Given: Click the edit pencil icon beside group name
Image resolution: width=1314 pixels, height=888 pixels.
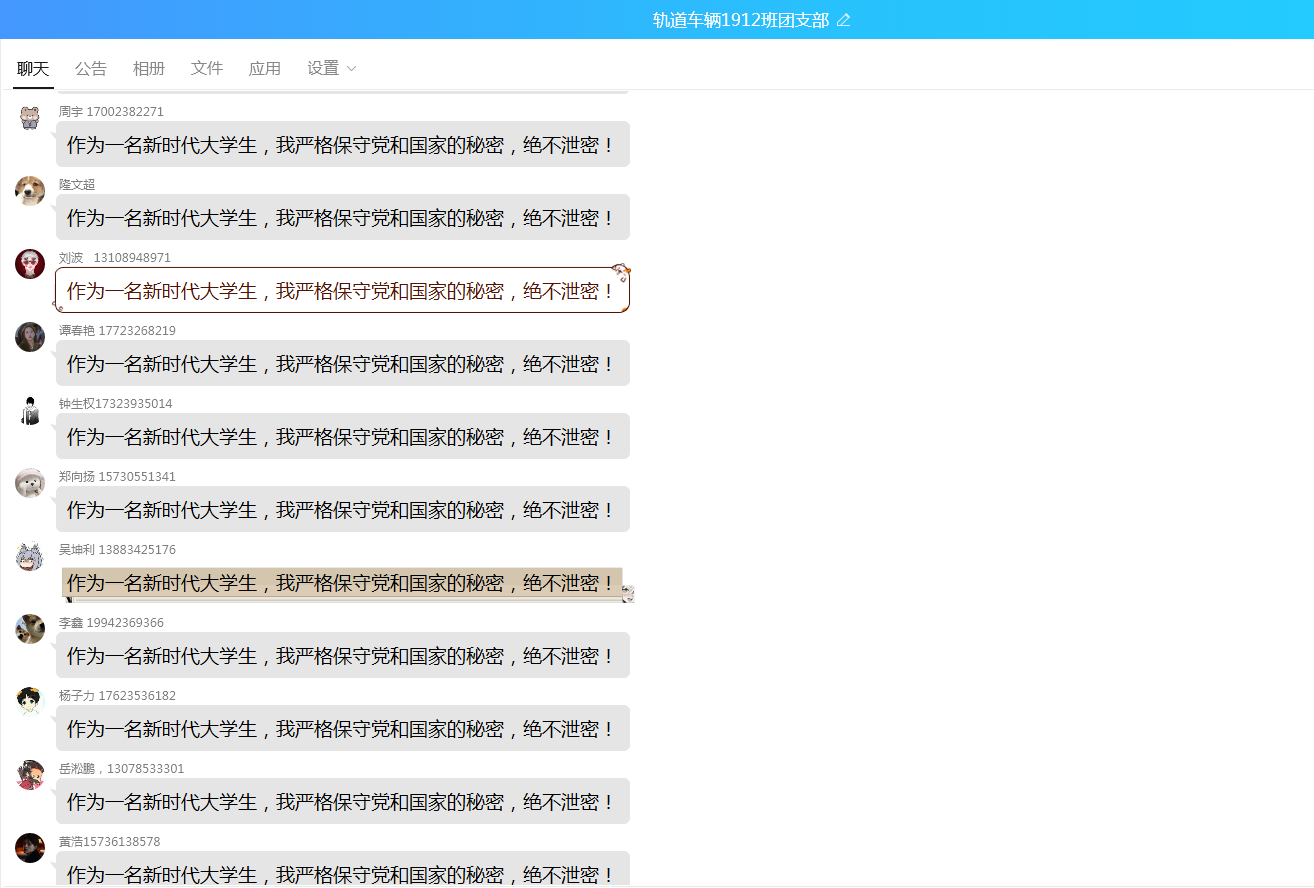Looking at the screenshot, I should (843, 20).
